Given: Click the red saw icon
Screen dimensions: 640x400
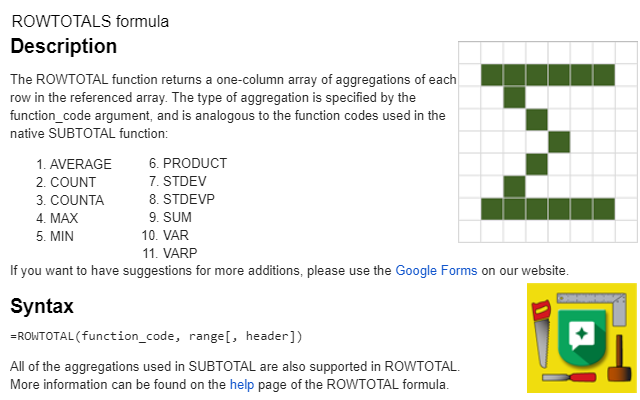Looking at the screenshot, I should pos(542,333).
